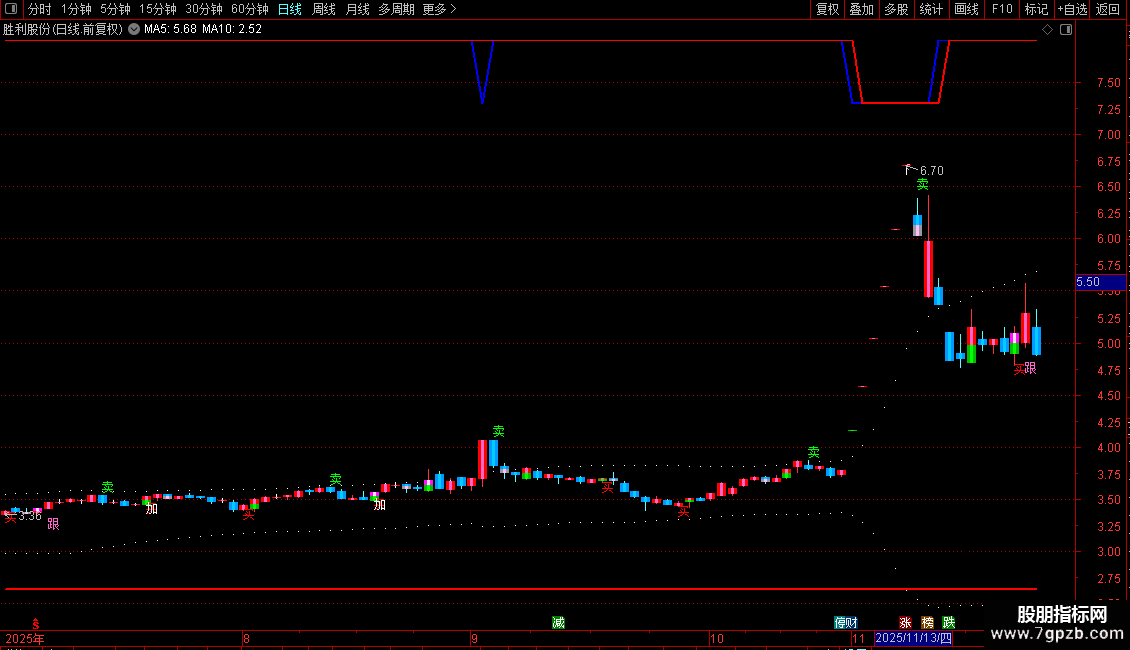Click the red $ event marker
This screenshot has height=650, width=1130.
pos(35,624)
